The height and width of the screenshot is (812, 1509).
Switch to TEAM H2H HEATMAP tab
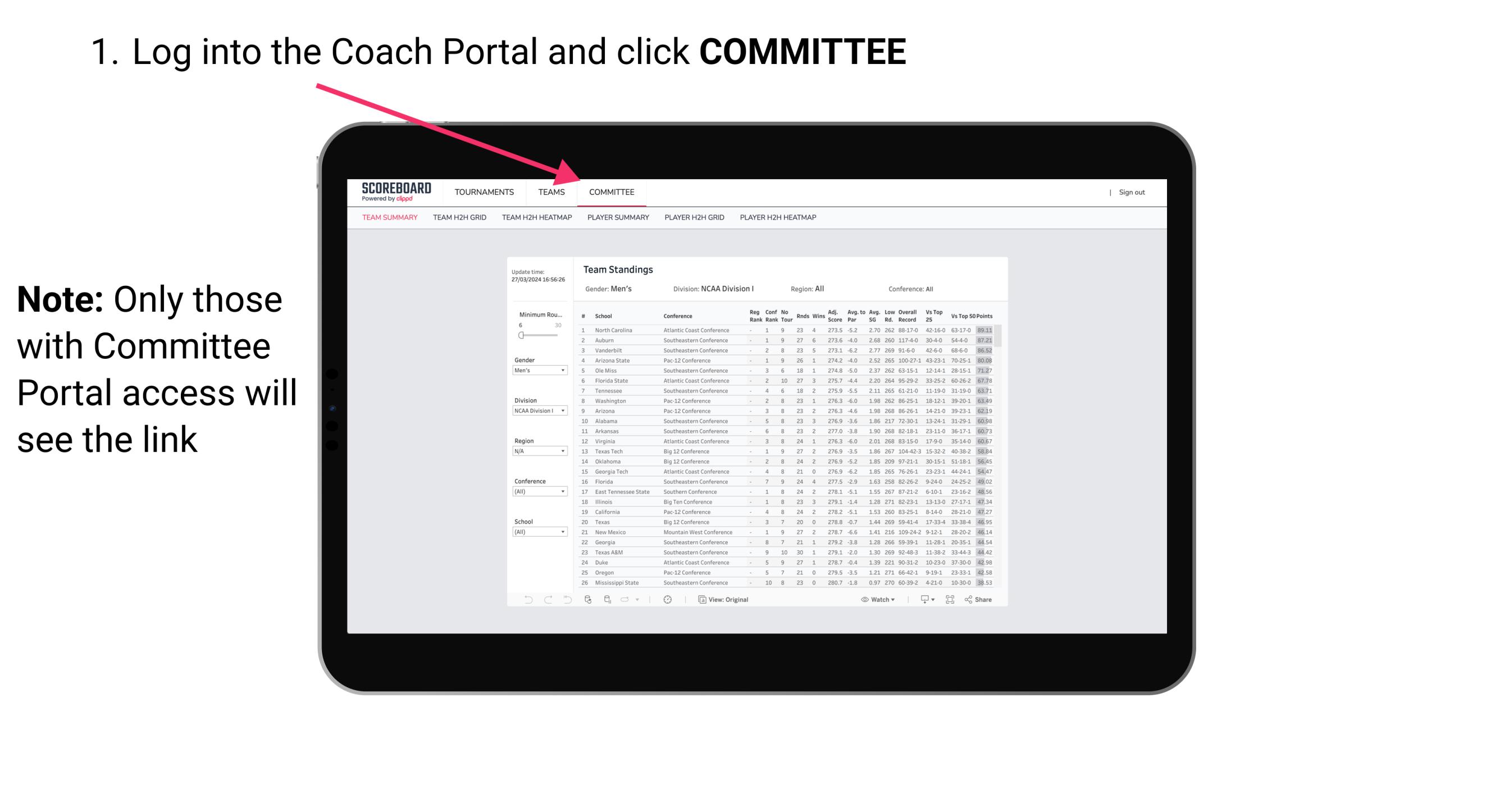tap(537, 218)
